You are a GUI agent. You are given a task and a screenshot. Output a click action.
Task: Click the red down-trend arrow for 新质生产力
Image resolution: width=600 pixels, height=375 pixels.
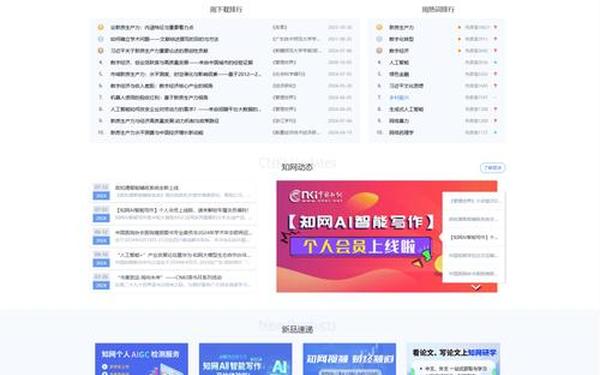point(496,27)
